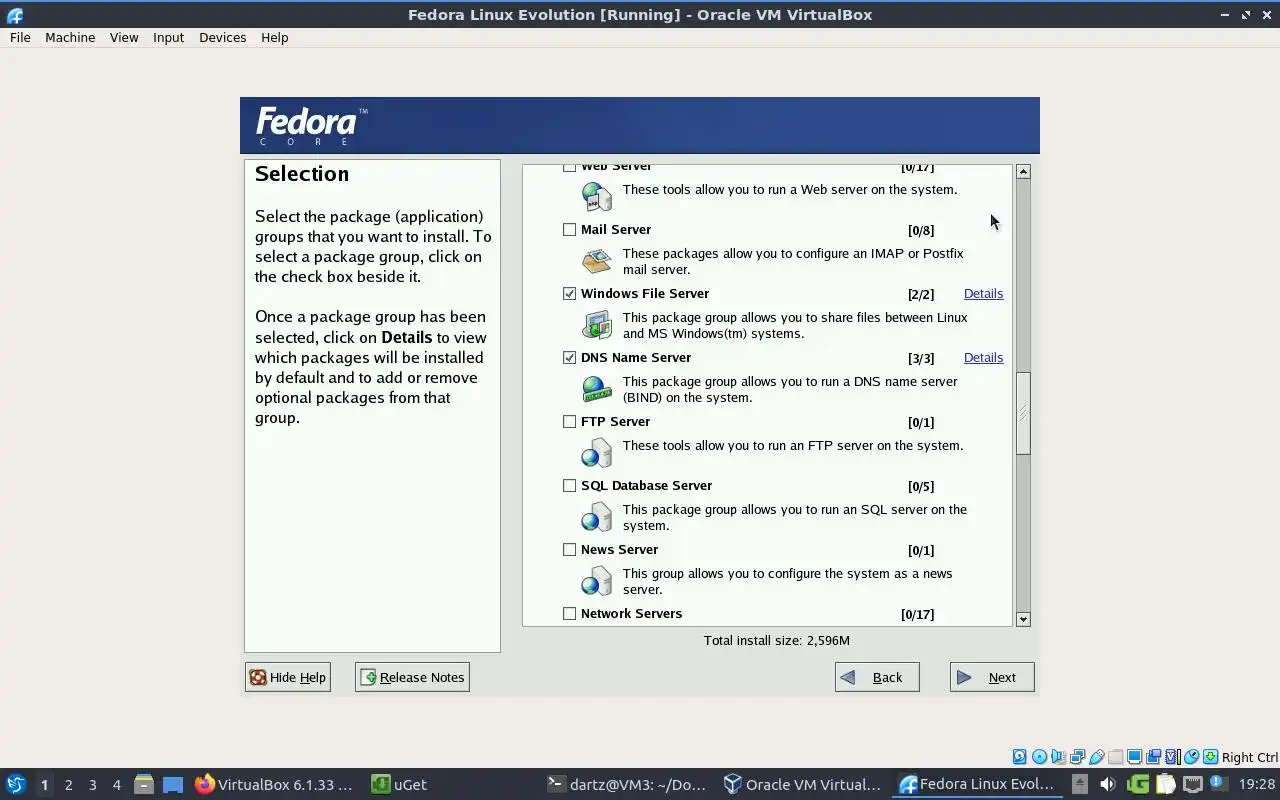Viewport: 1280px width, 800px height.
Task: Click VirtualBox mouse integration indicator
Action: pyautogui.click(x=1191, y=757)
